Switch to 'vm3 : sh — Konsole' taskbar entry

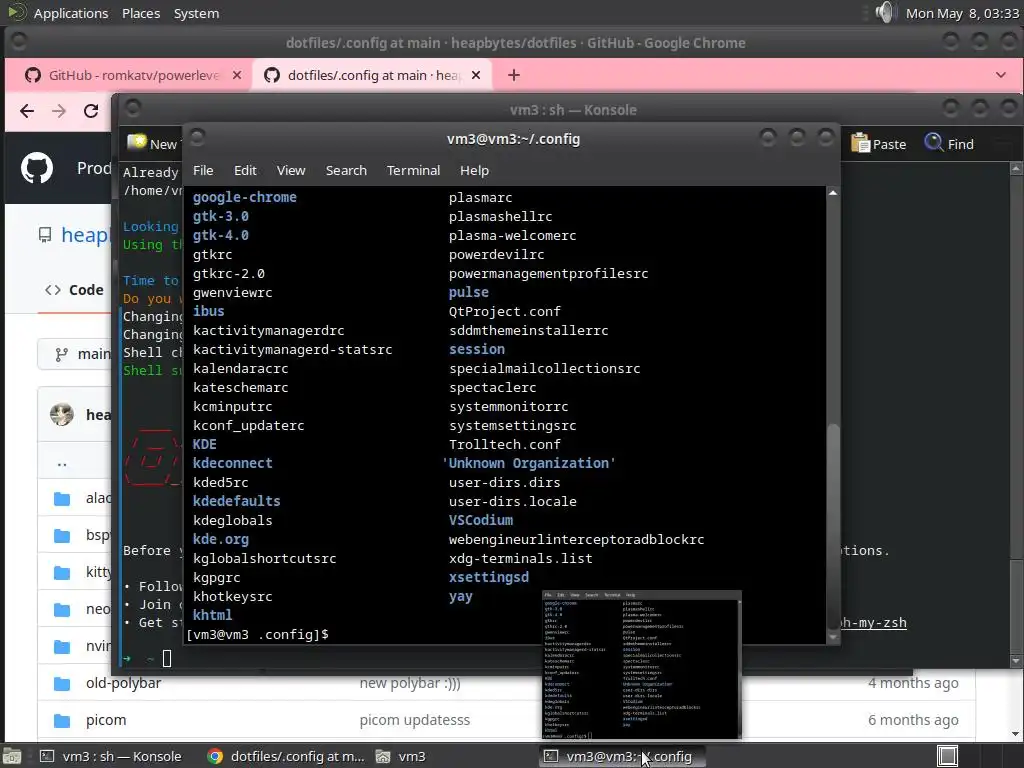[x=110, y=756]
